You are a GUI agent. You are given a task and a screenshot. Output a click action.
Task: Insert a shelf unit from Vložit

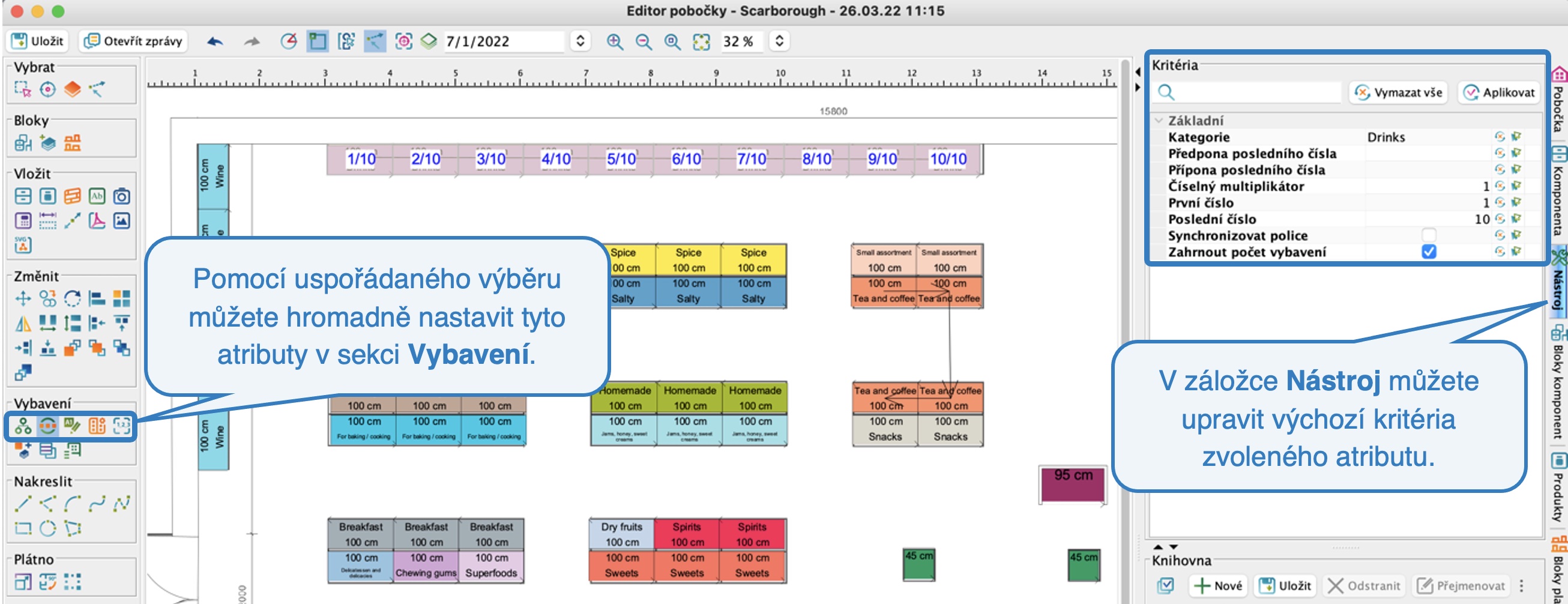coord(23,196)
